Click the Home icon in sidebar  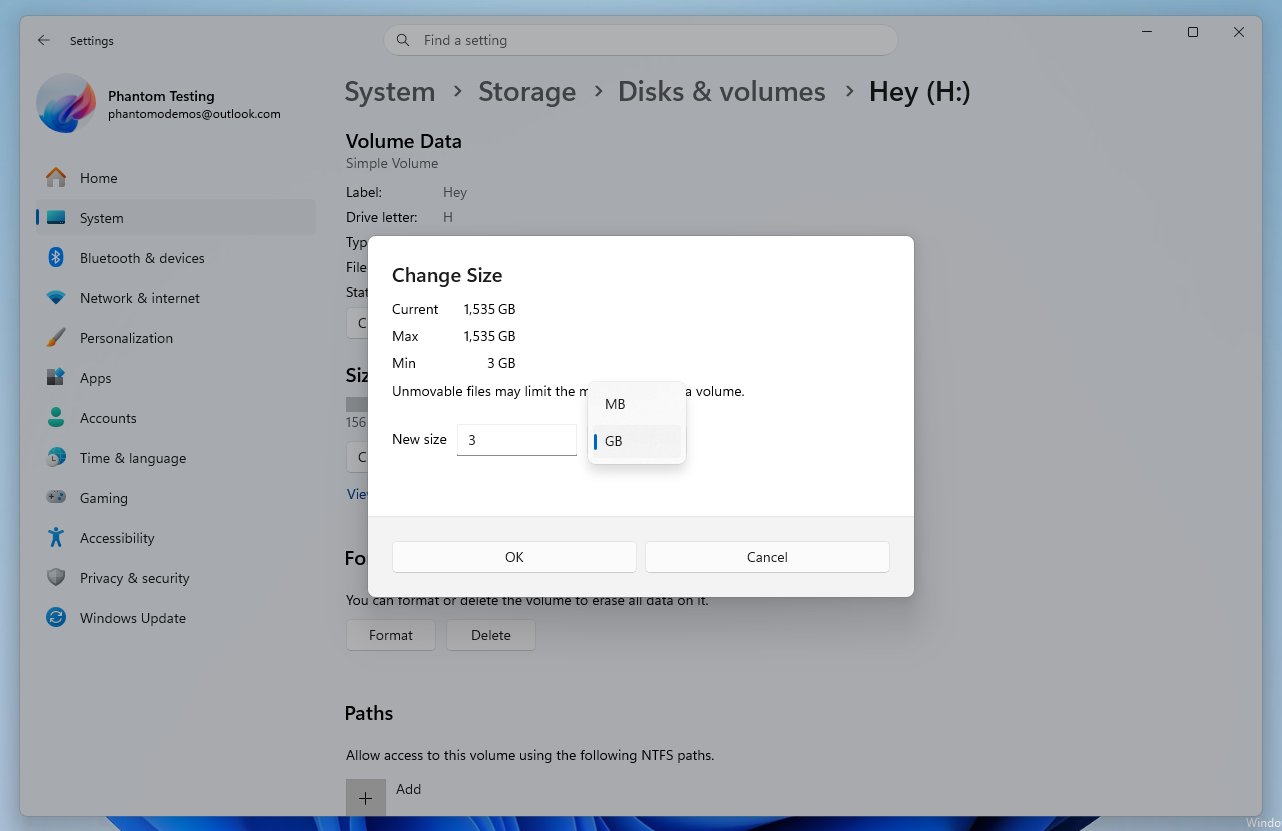(56, 178)
